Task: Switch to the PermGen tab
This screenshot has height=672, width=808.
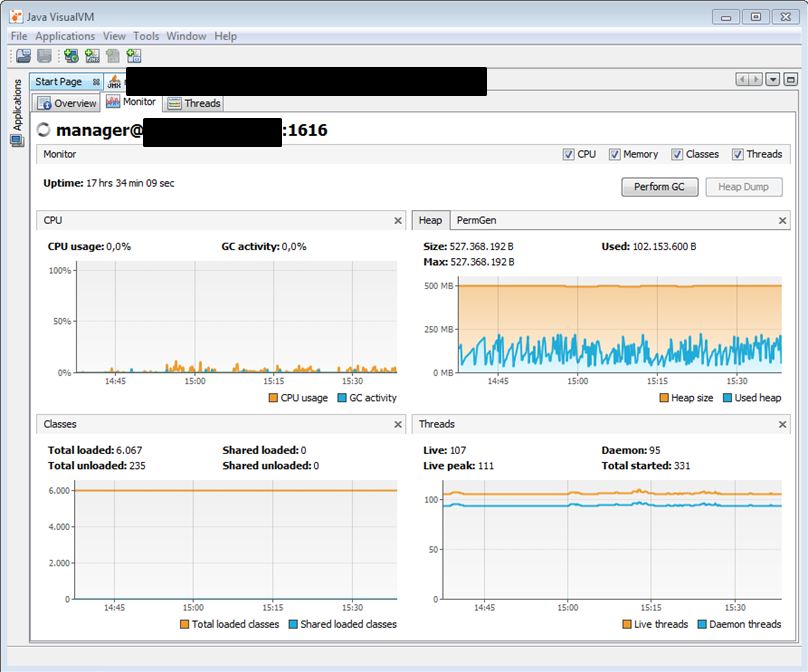Action: point(476,221)
